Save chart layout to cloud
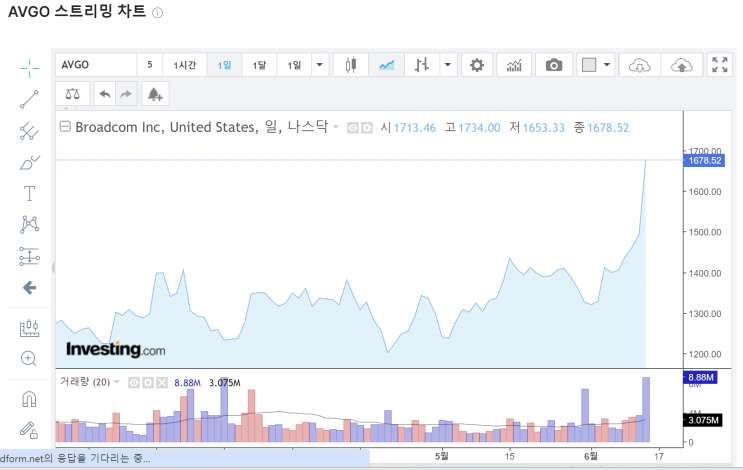 [681, 65]
